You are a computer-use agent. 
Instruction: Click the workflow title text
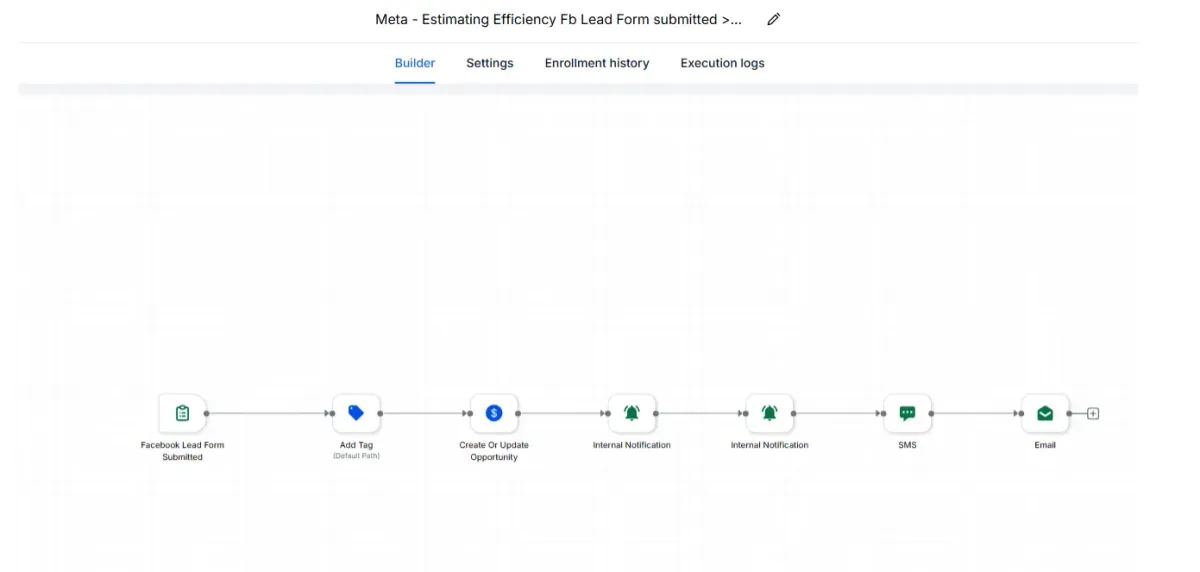coord(559,19)
